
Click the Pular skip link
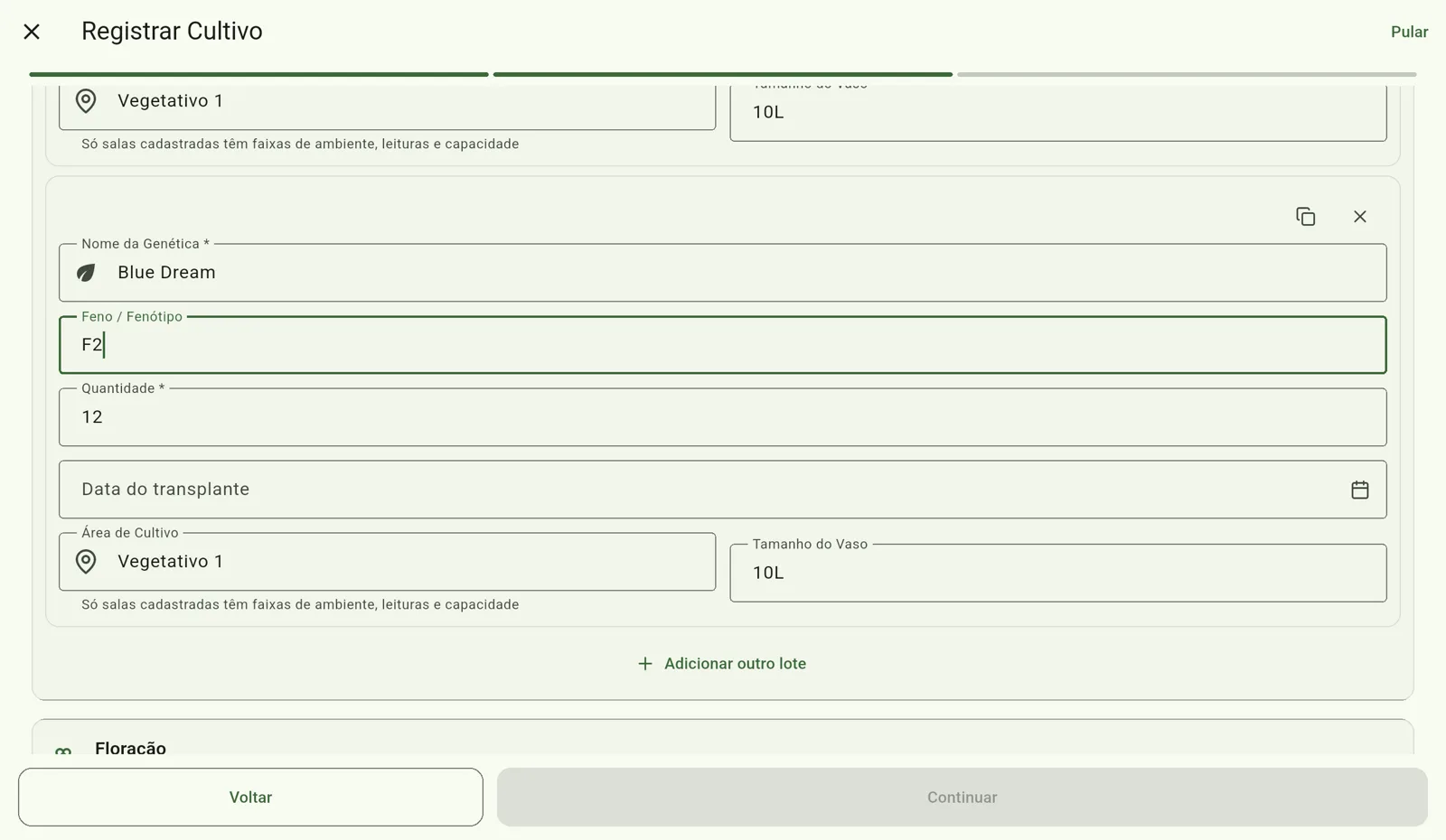(x=1409, y=32)
